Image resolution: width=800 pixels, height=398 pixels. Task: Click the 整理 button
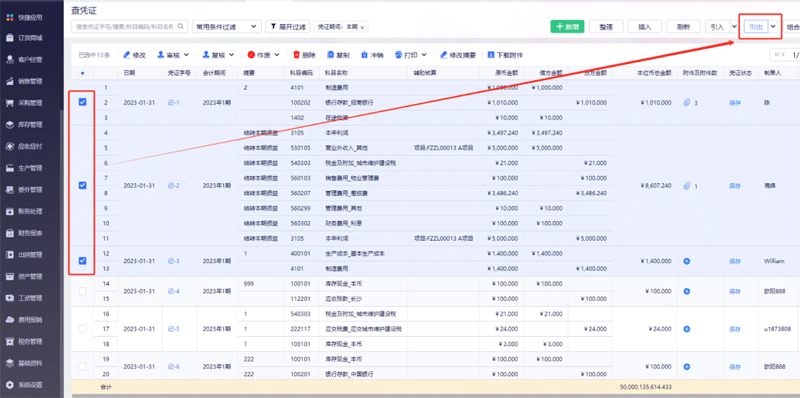click(x=606, y=27)
